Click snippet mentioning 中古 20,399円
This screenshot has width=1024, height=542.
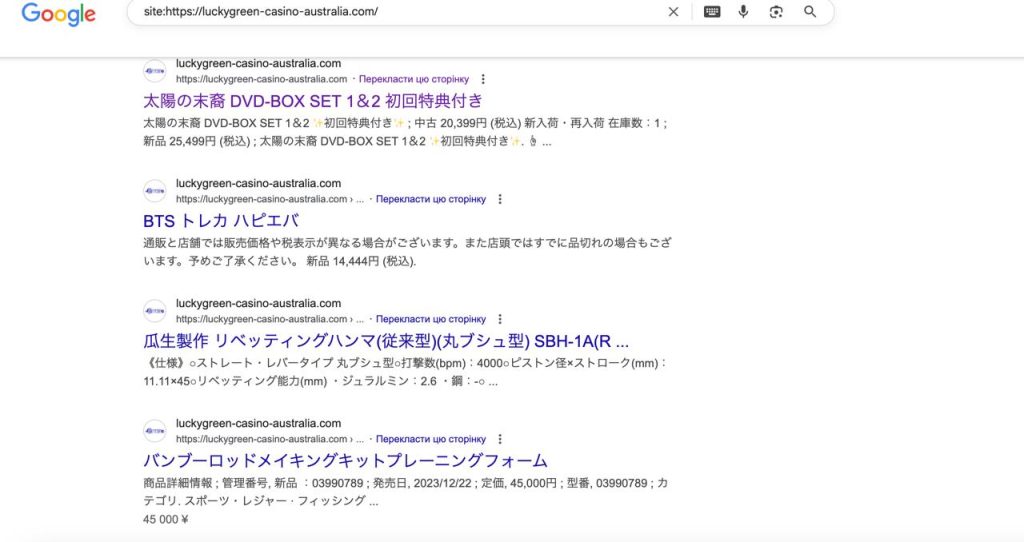click(405, 132)
